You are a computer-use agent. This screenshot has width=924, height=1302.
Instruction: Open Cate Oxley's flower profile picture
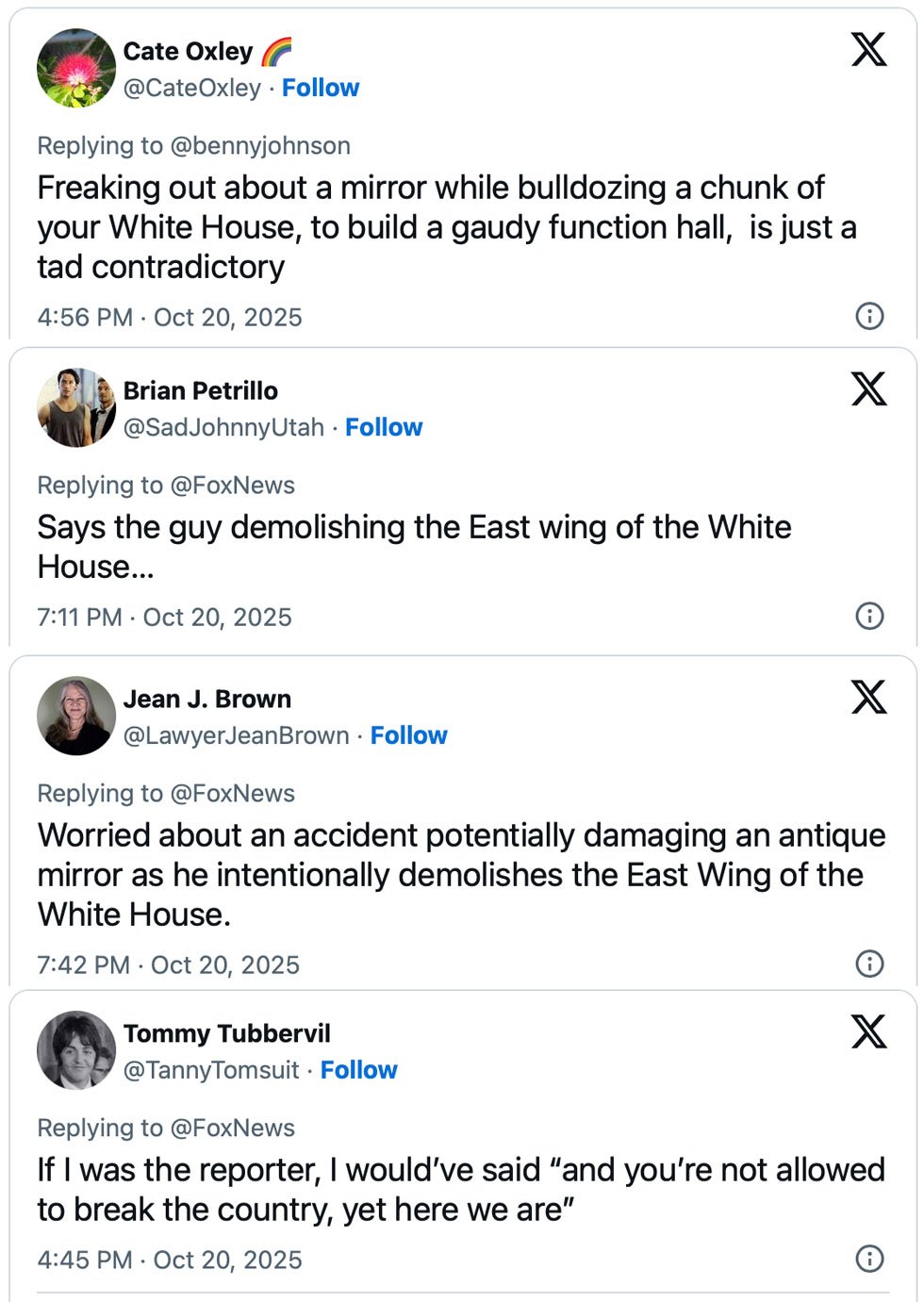pos(75,68)
